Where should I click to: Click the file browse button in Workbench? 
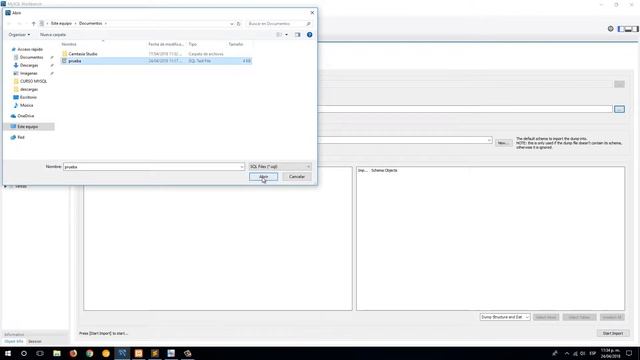pyautogui.click(x=619, y=109)
